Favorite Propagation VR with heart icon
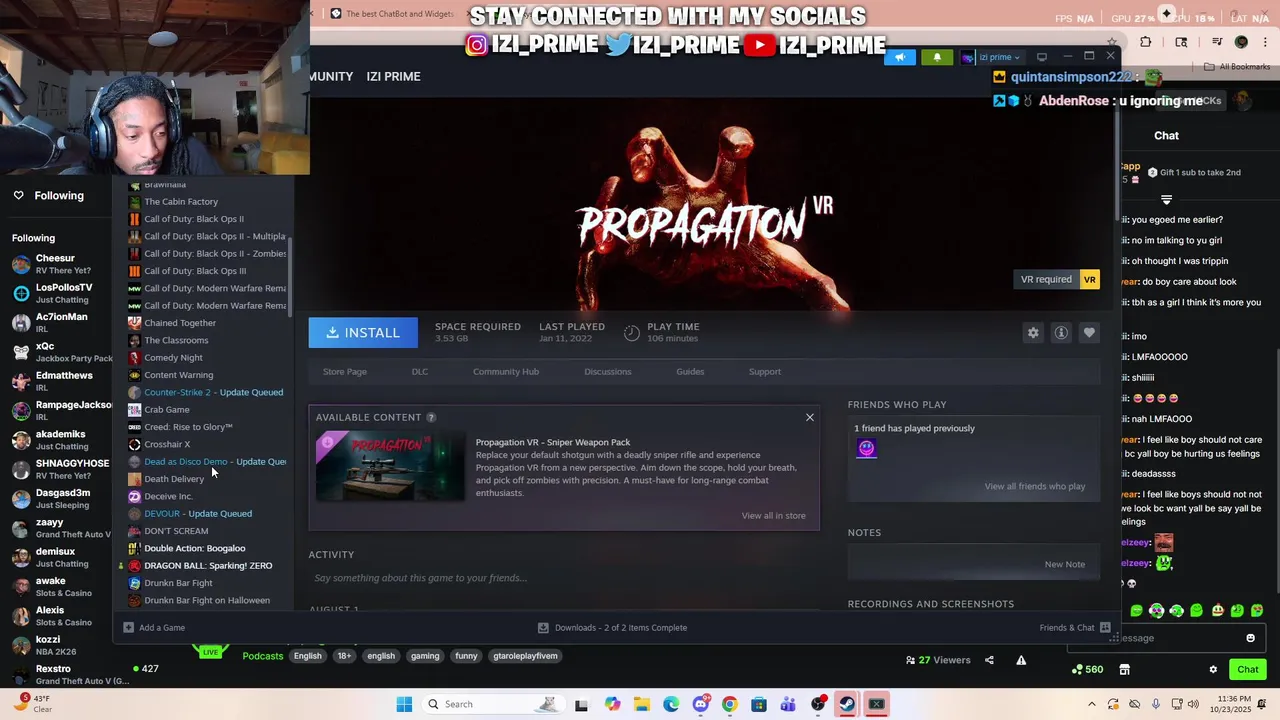The image size is (1280, 720). click(x=1089, y=333)
